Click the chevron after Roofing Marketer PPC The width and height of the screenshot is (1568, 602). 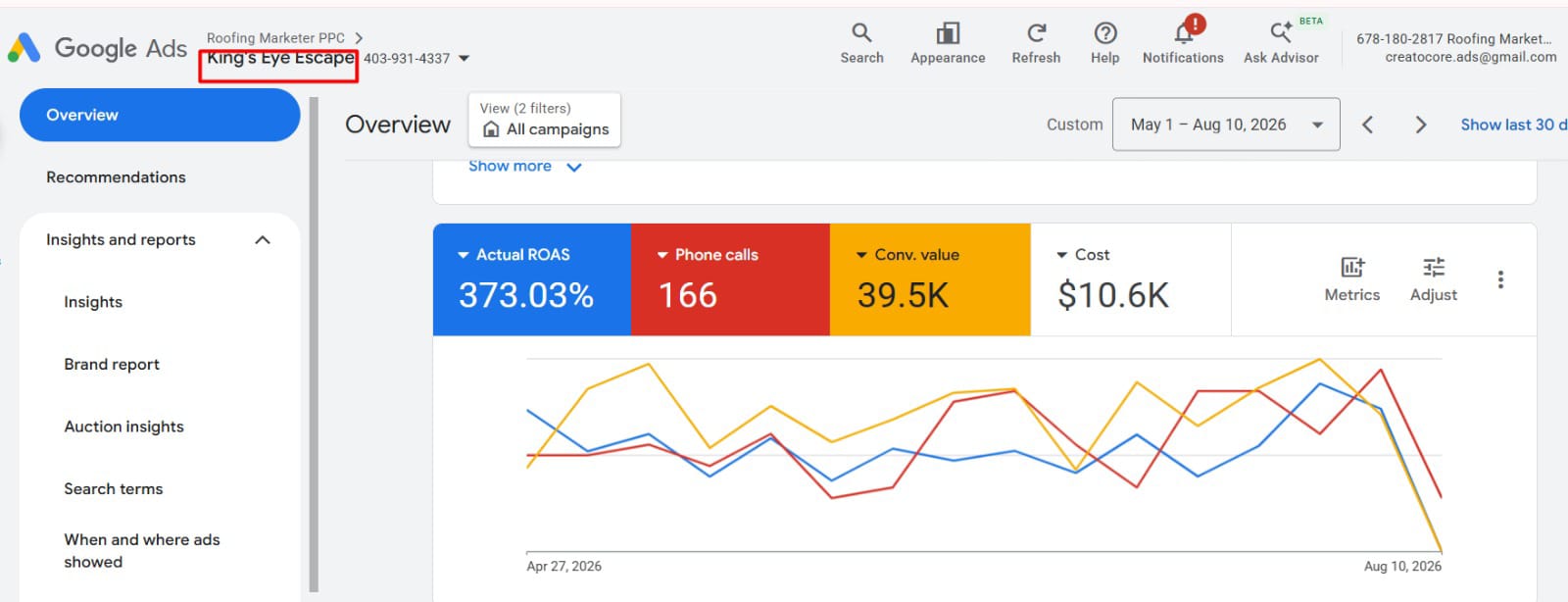(359, 38)
